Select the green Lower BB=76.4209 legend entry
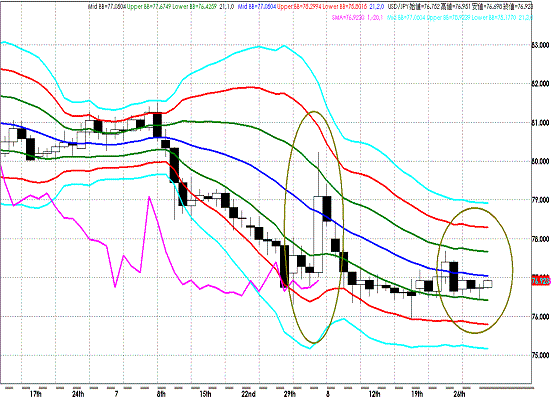This screenshot has height=399, width=555. point(196,6)
